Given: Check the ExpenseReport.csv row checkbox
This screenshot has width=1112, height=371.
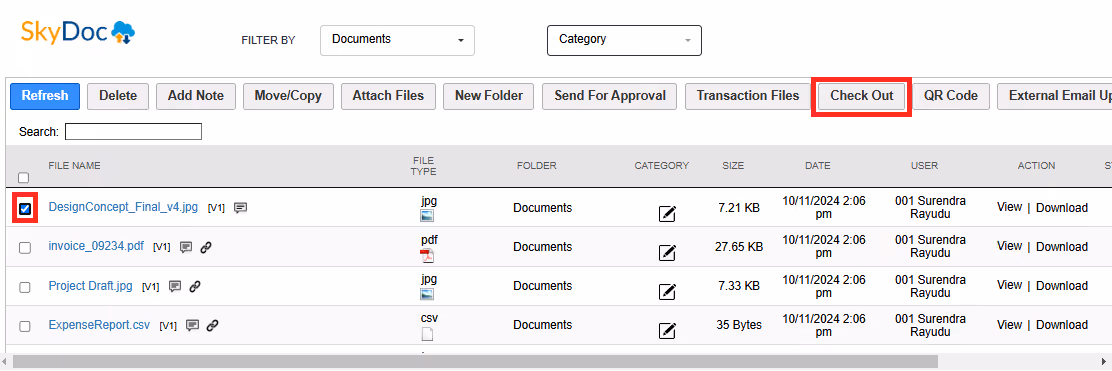Looking at the screenshot, I should click(25, 326).
